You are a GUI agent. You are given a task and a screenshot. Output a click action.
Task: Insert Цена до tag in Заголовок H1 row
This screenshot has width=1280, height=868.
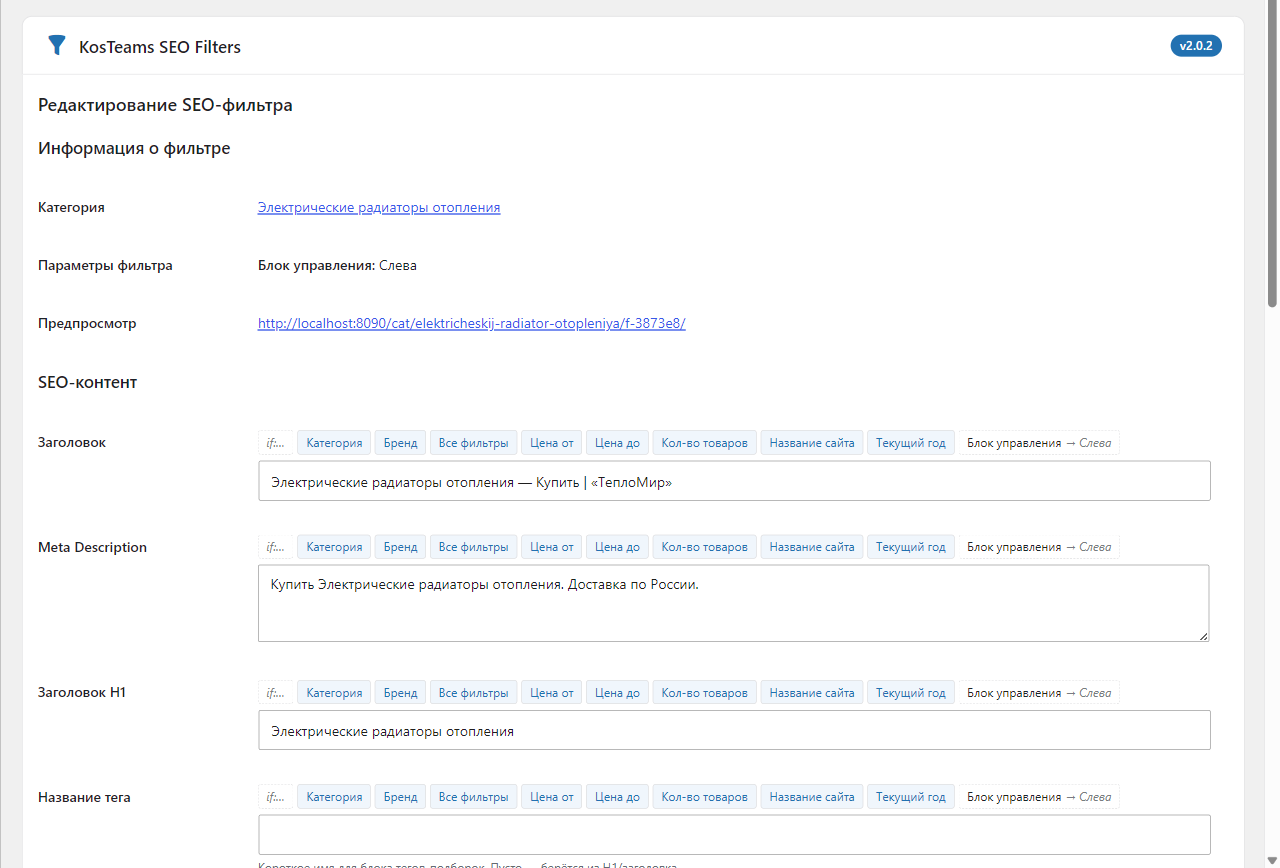point(617,693)
